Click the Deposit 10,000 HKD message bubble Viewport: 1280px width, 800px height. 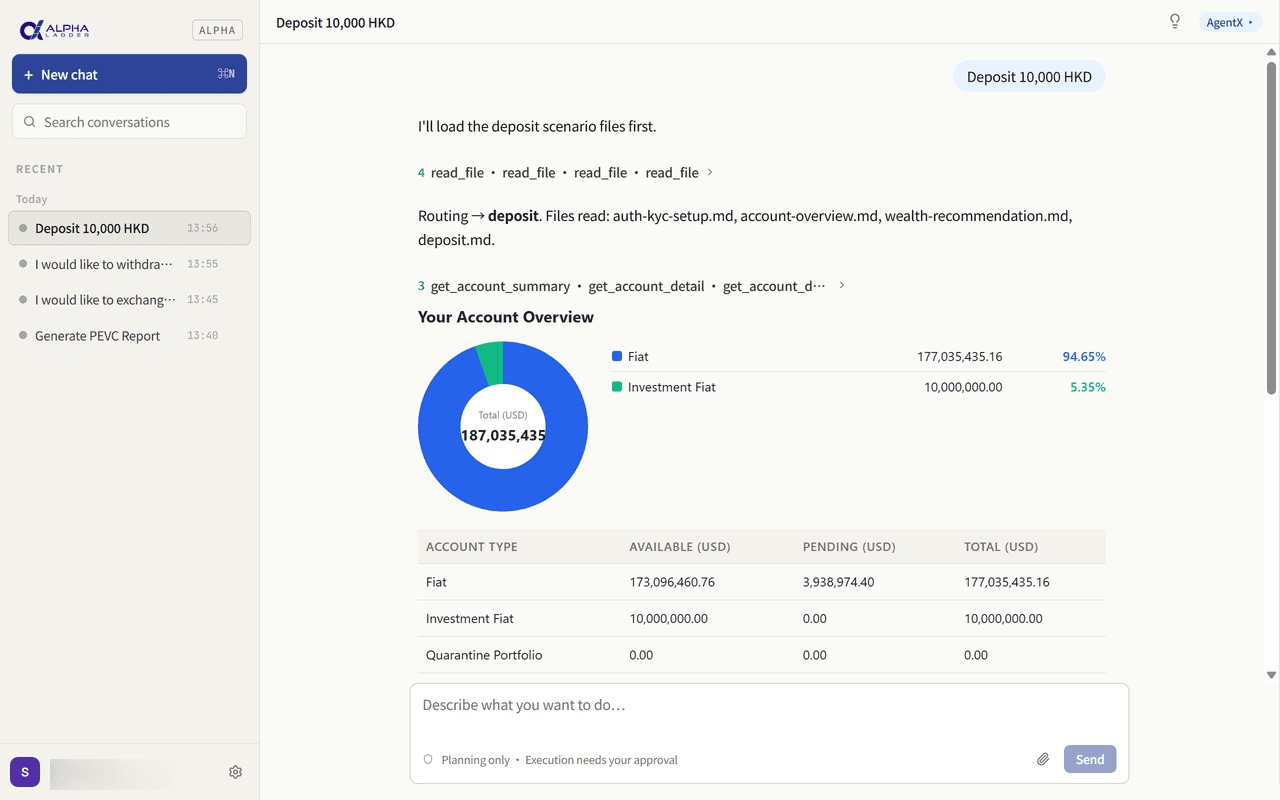click(1029, 76)
